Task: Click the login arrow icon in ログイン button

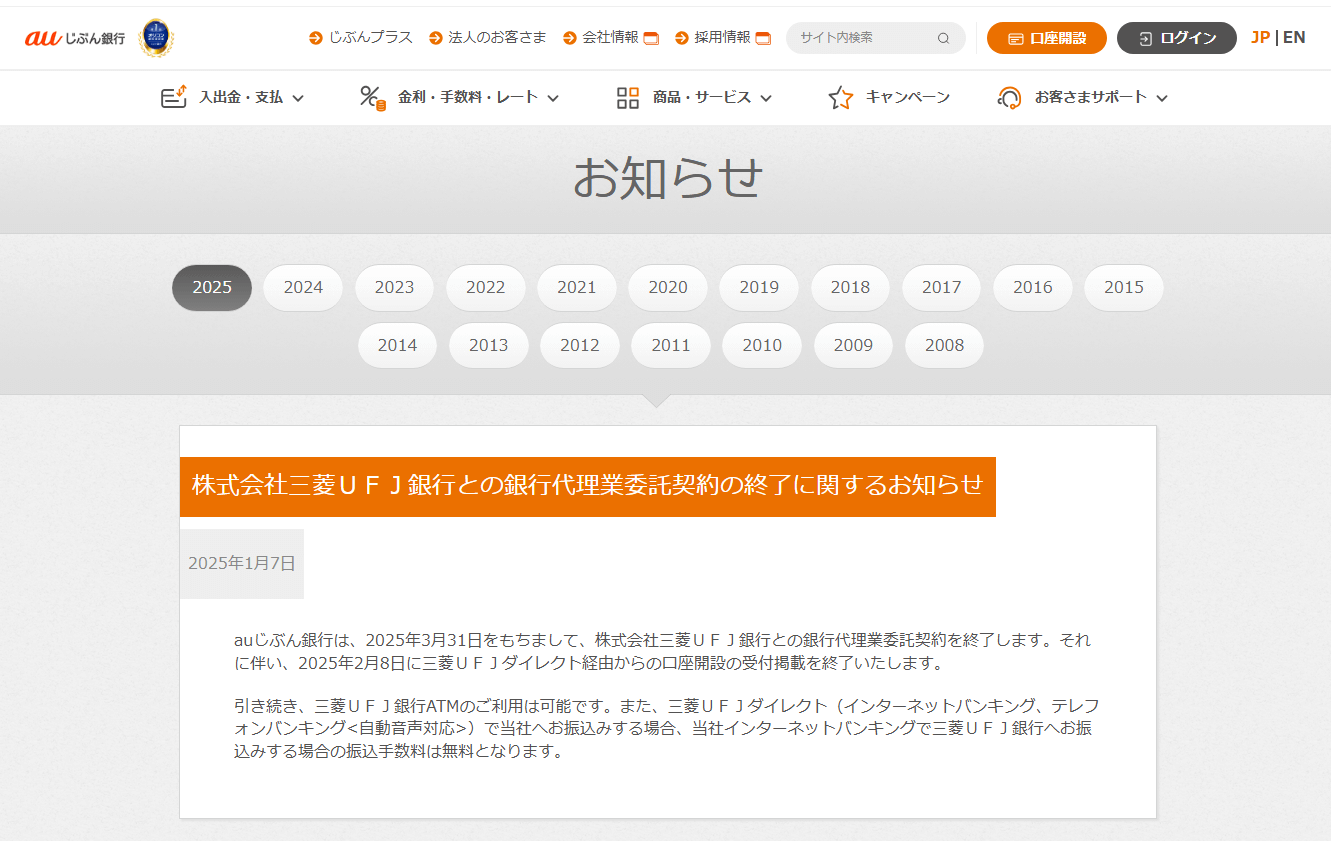Action: point(1146,39)
